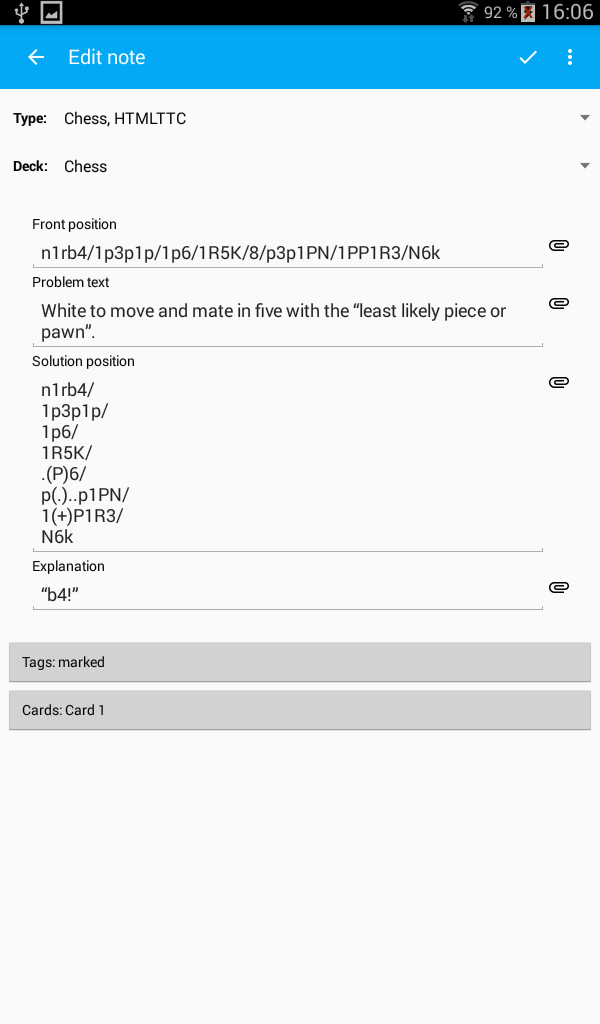
Task: Open the overflow menu on the toolbar
Action: (570, 57)
